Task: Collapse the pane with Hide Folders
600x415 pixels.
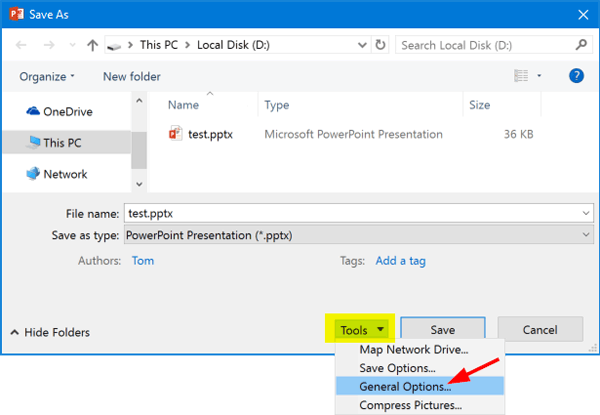Action: coord(50,332)
